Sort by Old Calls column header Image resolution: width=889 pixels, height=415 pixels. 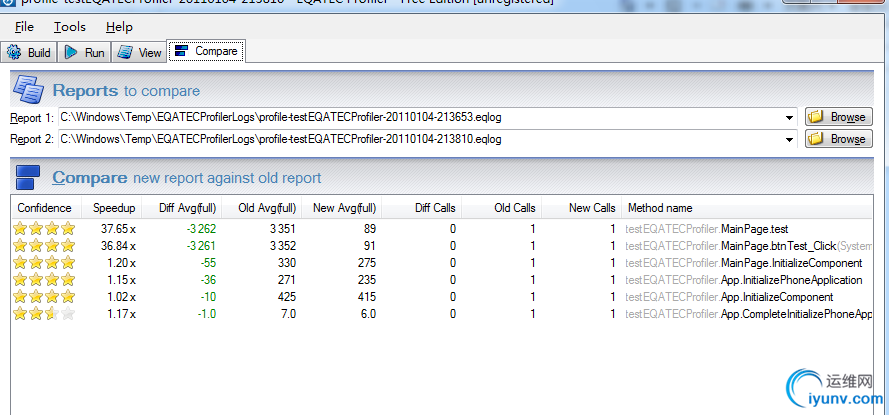(502, 208)
